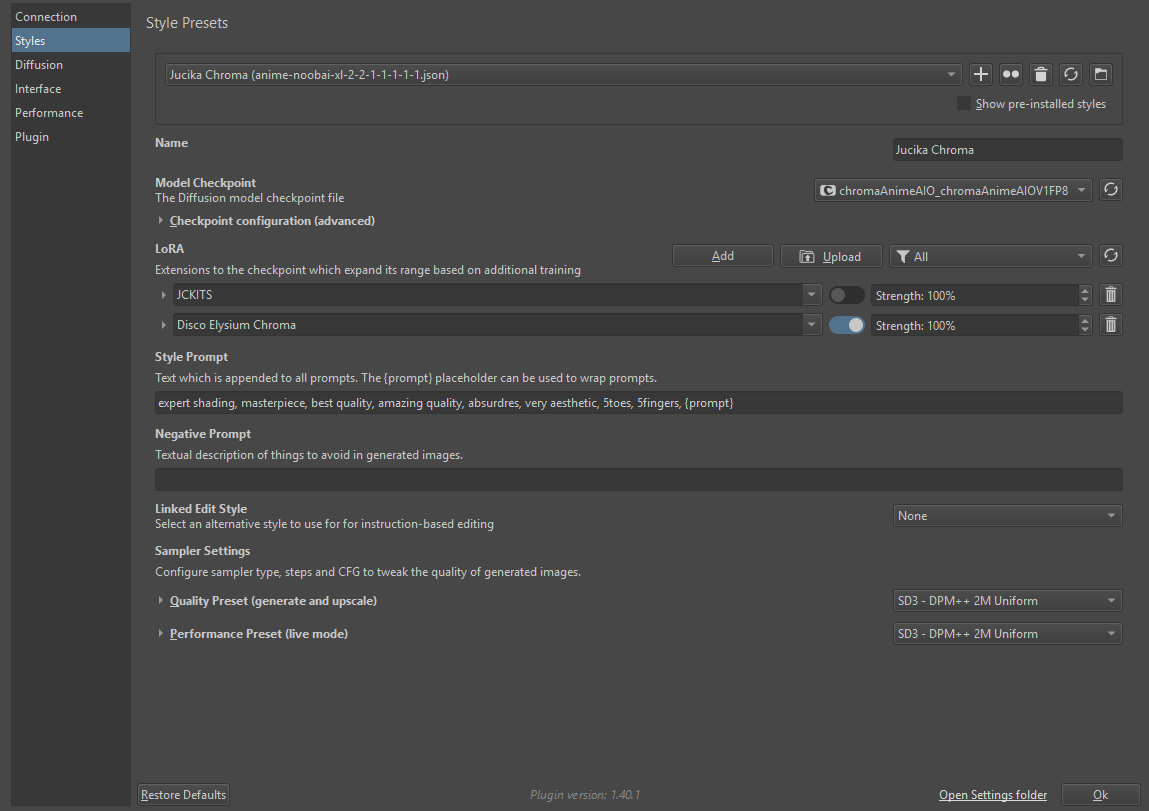Delete the current style preset
Screen dimensions: 1149x811
1041,74
